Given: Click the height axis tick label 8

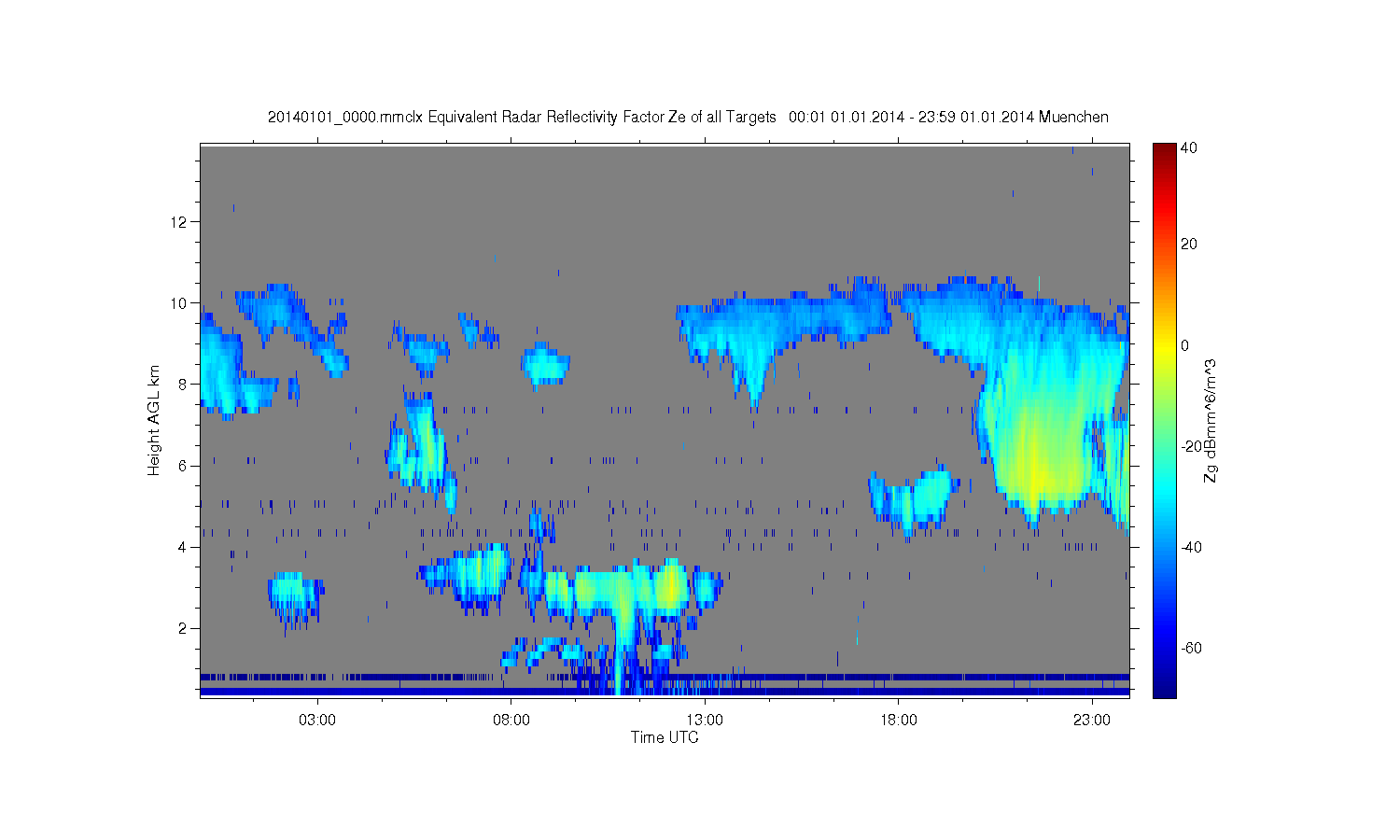Looking at the screenshot, I should [184, 385].
